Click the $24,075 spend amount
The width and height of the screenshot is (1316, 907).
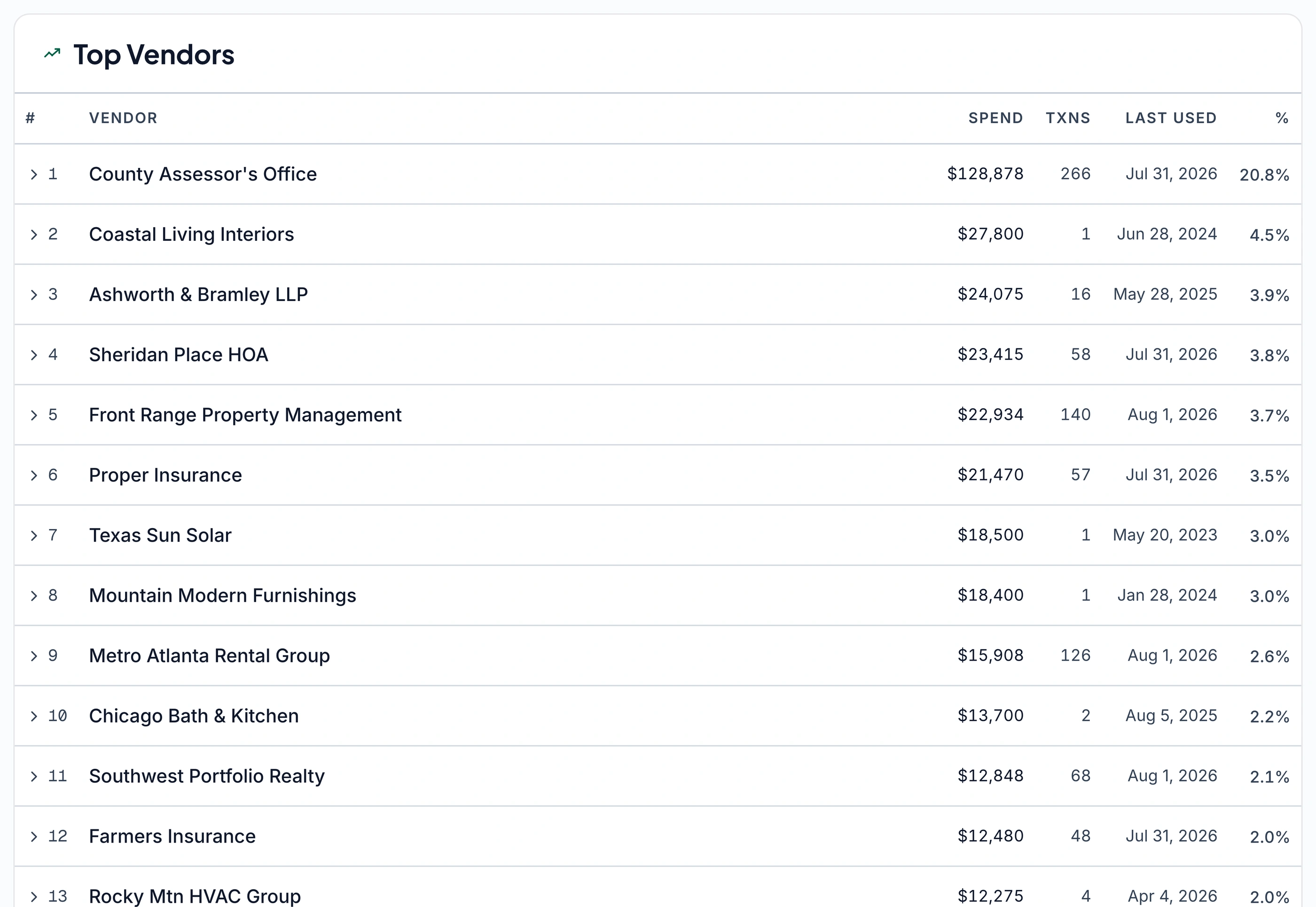(x=991, y=294)
